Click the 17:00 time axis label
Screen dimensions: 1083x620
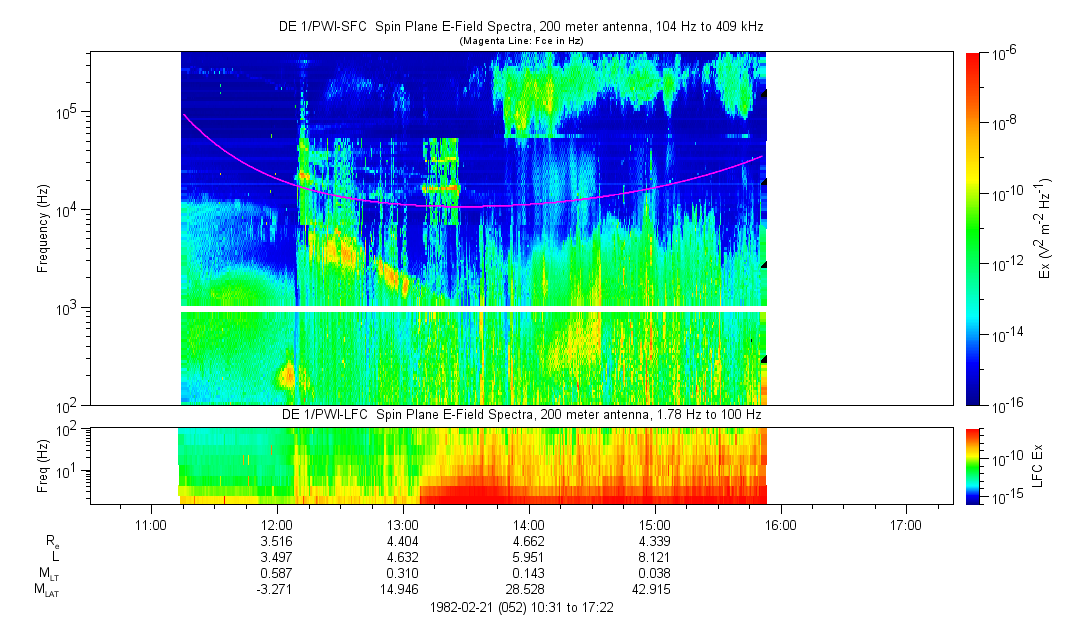905,525
